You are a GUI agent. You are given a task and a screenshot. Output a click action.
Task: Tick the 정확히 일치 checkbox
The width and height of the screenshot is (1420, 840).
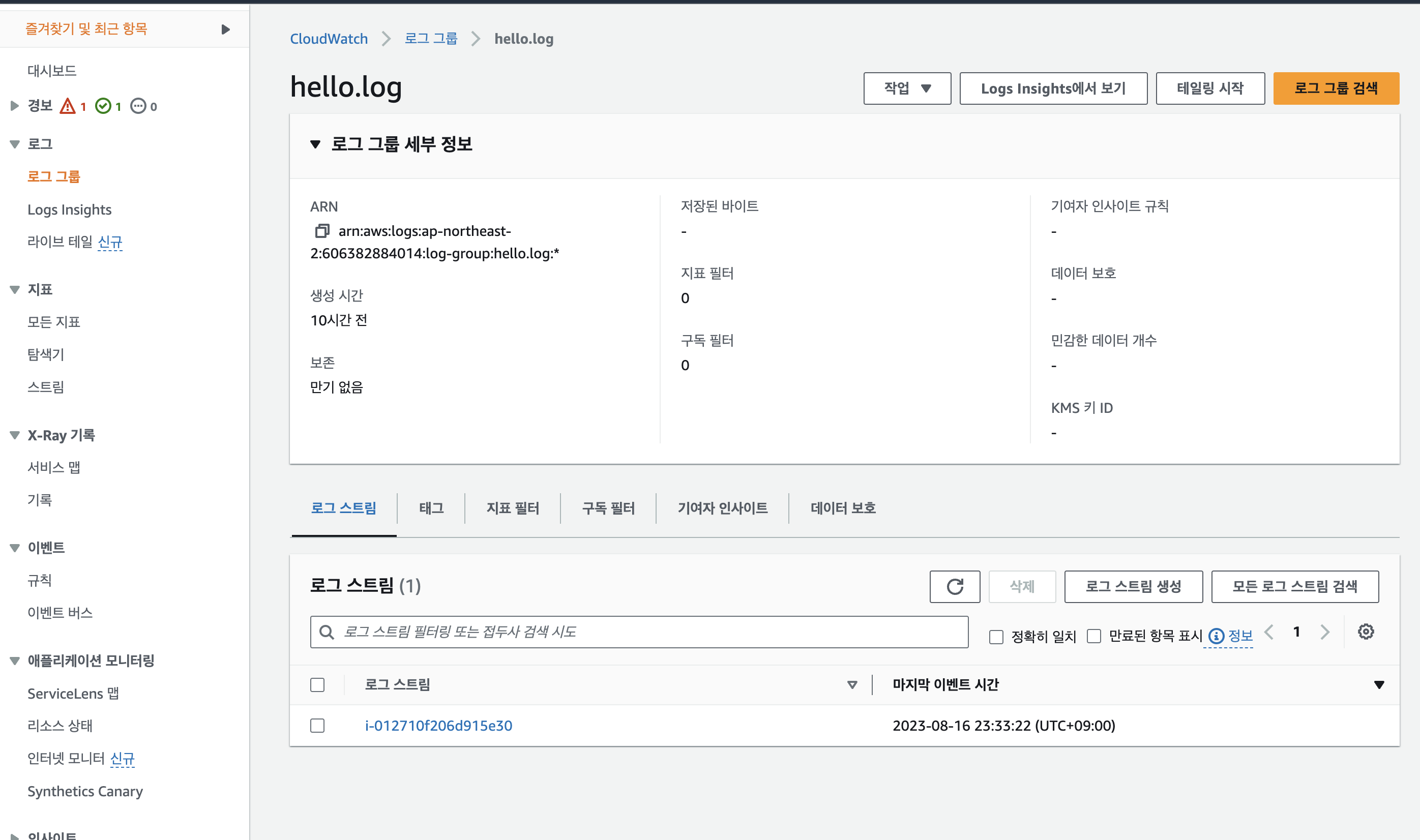click(996, 637)
